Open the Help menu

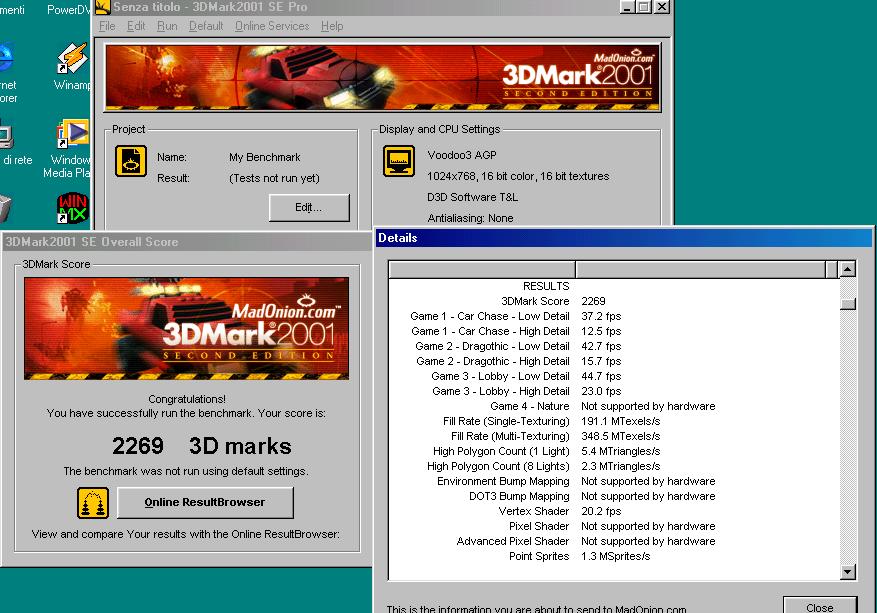pos(332,26)
